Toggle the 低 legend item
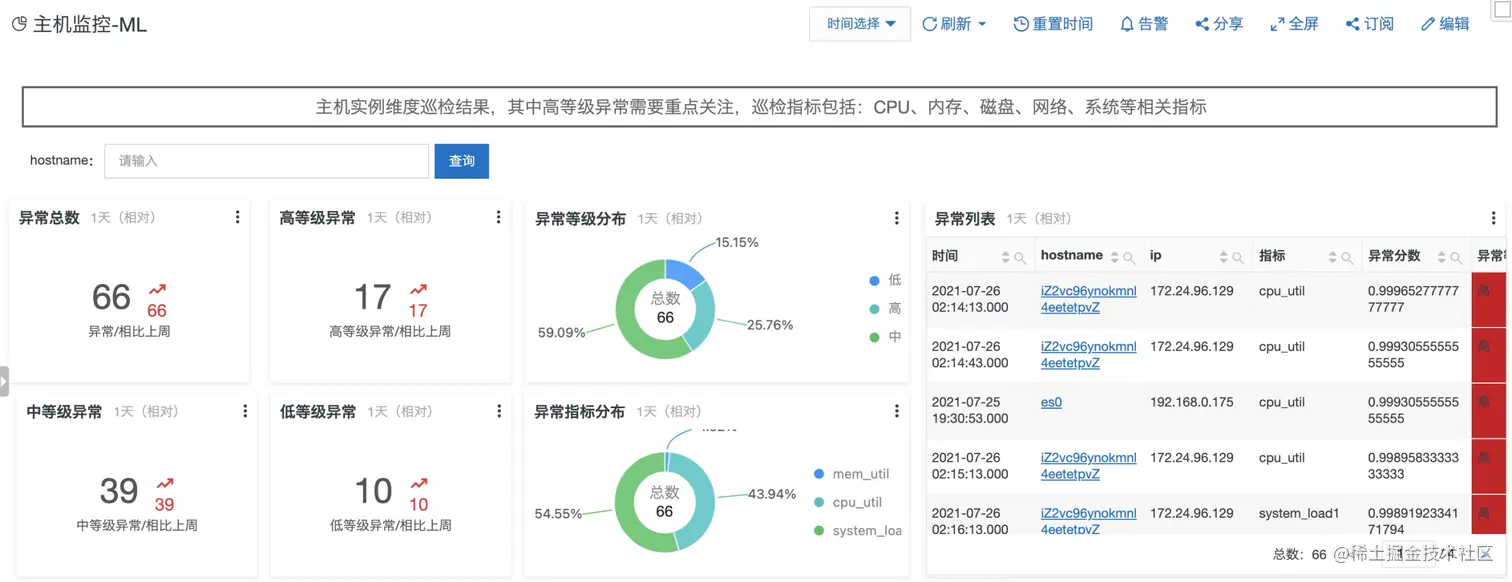The image size is (1512, 582). [885, 280]
